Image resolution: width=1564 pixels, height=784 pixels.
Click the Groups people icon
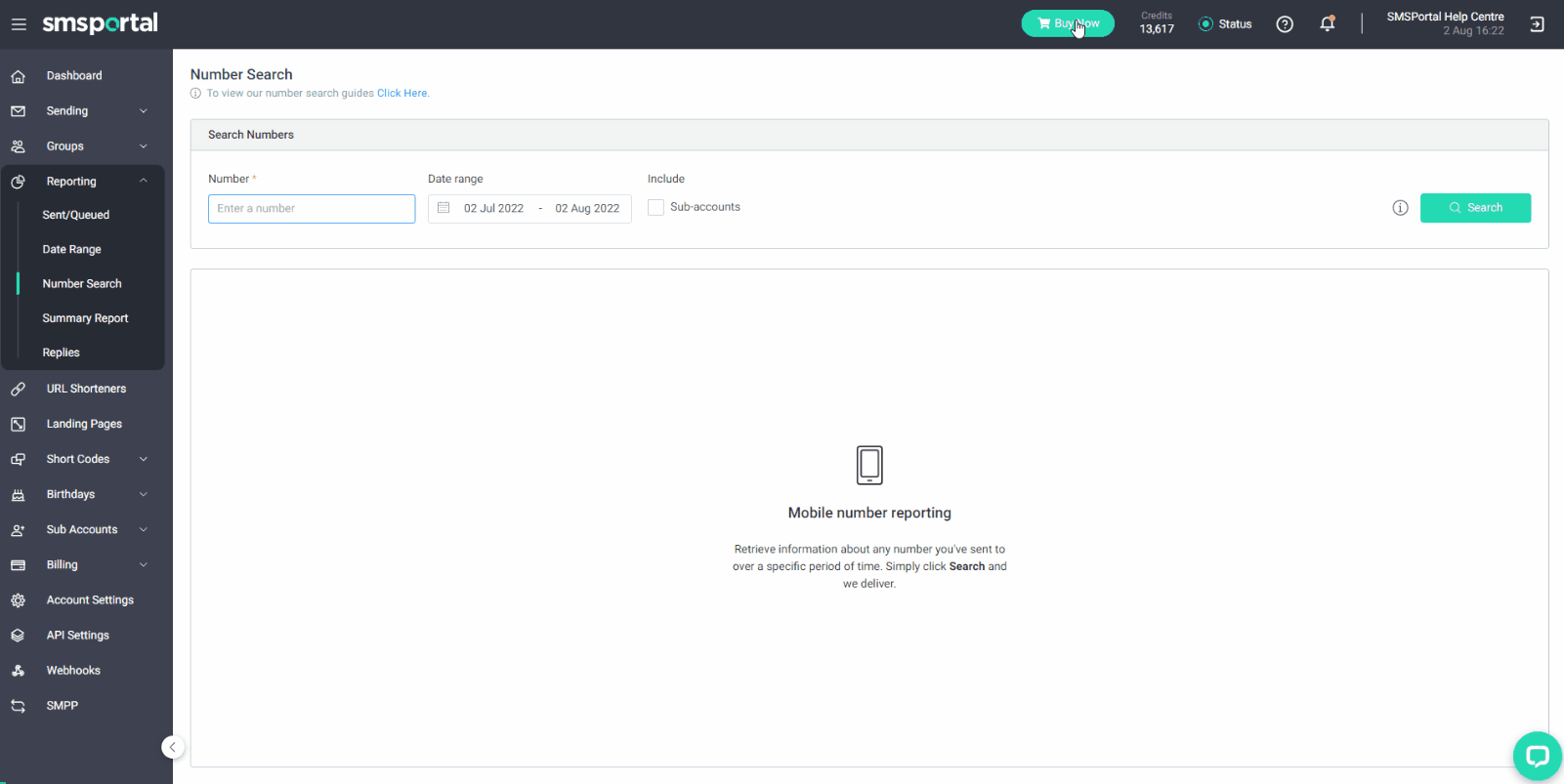[18, 146]
